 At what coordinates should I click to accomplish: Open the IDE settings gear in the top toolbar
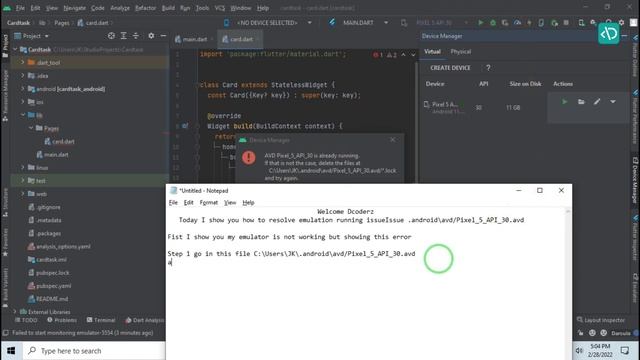coord(621,22)
